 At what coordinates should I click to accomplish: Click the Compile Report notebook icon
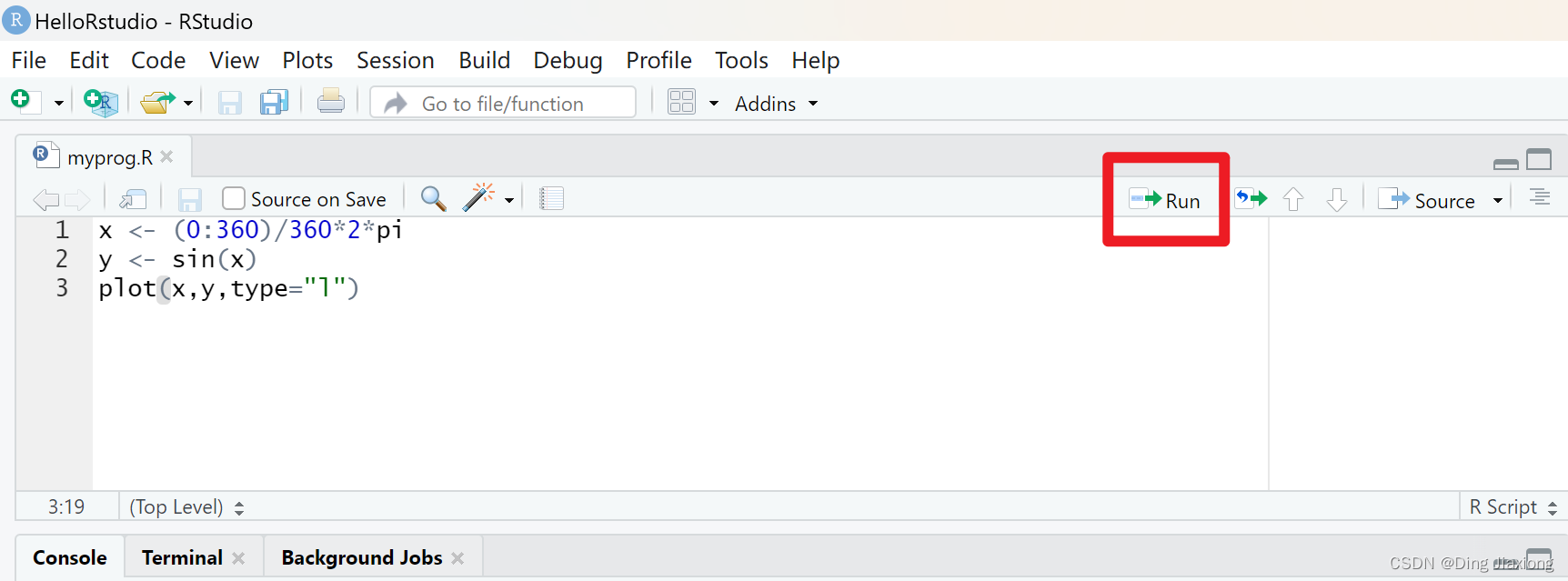(551, 198)
